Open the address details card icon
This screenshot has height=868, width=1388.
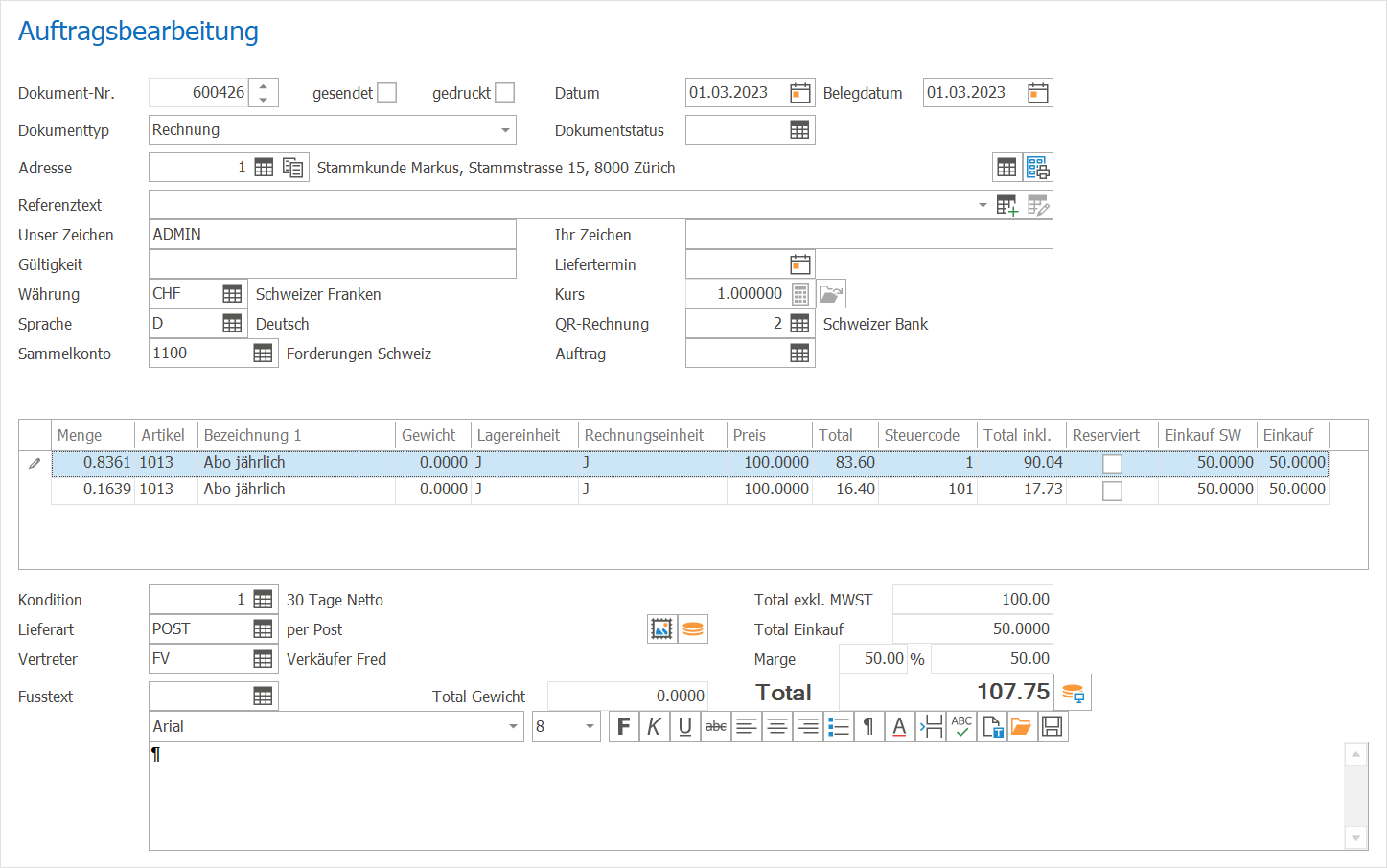[293, 168]
